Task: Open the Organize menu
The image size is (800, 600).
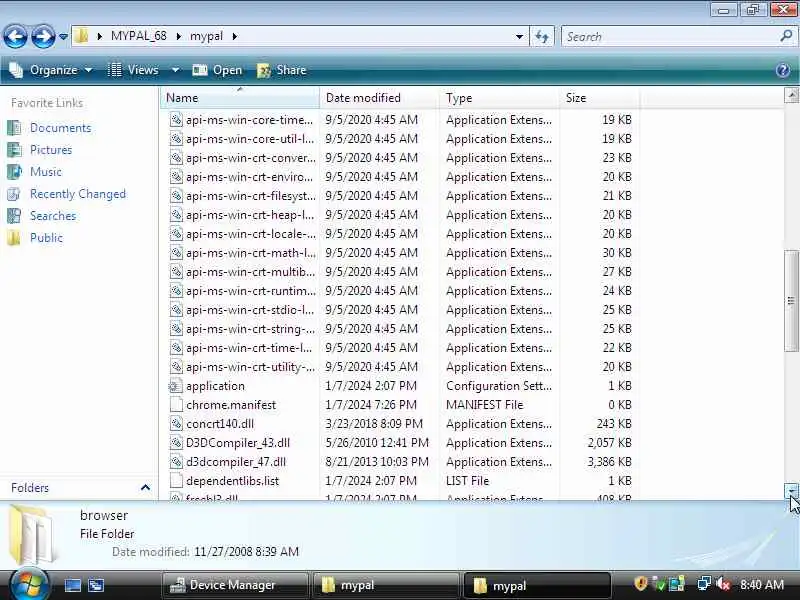Action: [x=51, y=70]
